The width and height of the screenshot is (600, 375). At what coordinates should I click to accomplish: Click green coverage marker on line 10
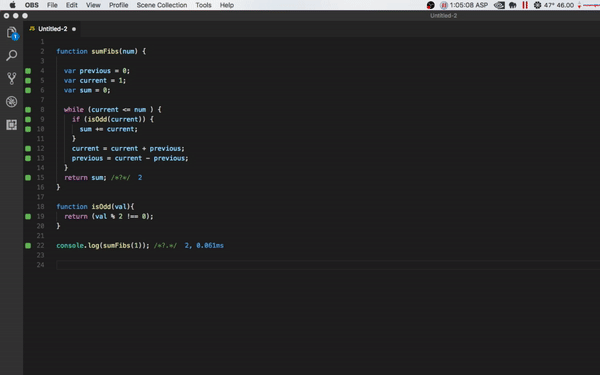(28, 129)
